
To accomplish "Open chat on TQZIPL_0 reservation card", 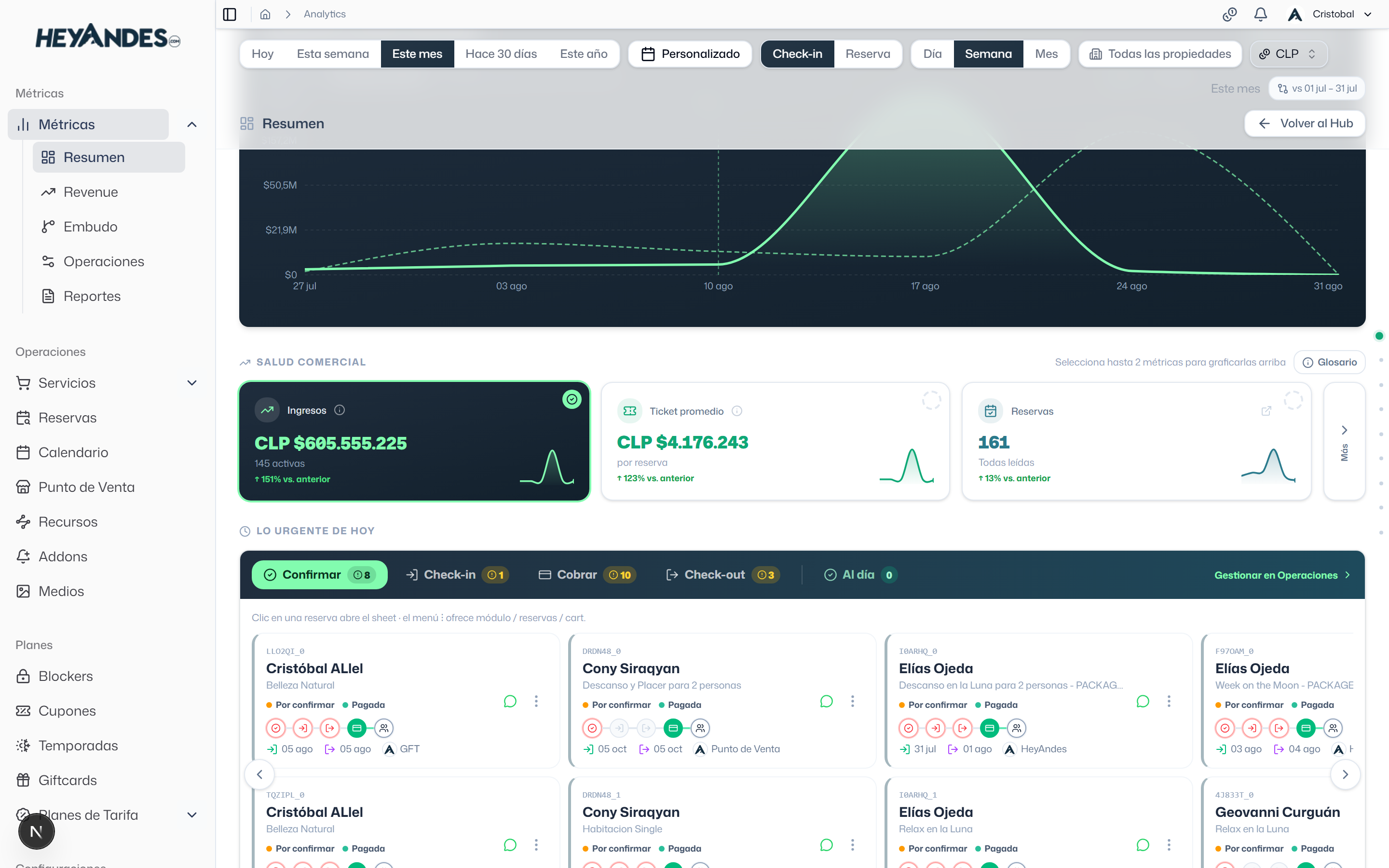I will click(510, 844).
